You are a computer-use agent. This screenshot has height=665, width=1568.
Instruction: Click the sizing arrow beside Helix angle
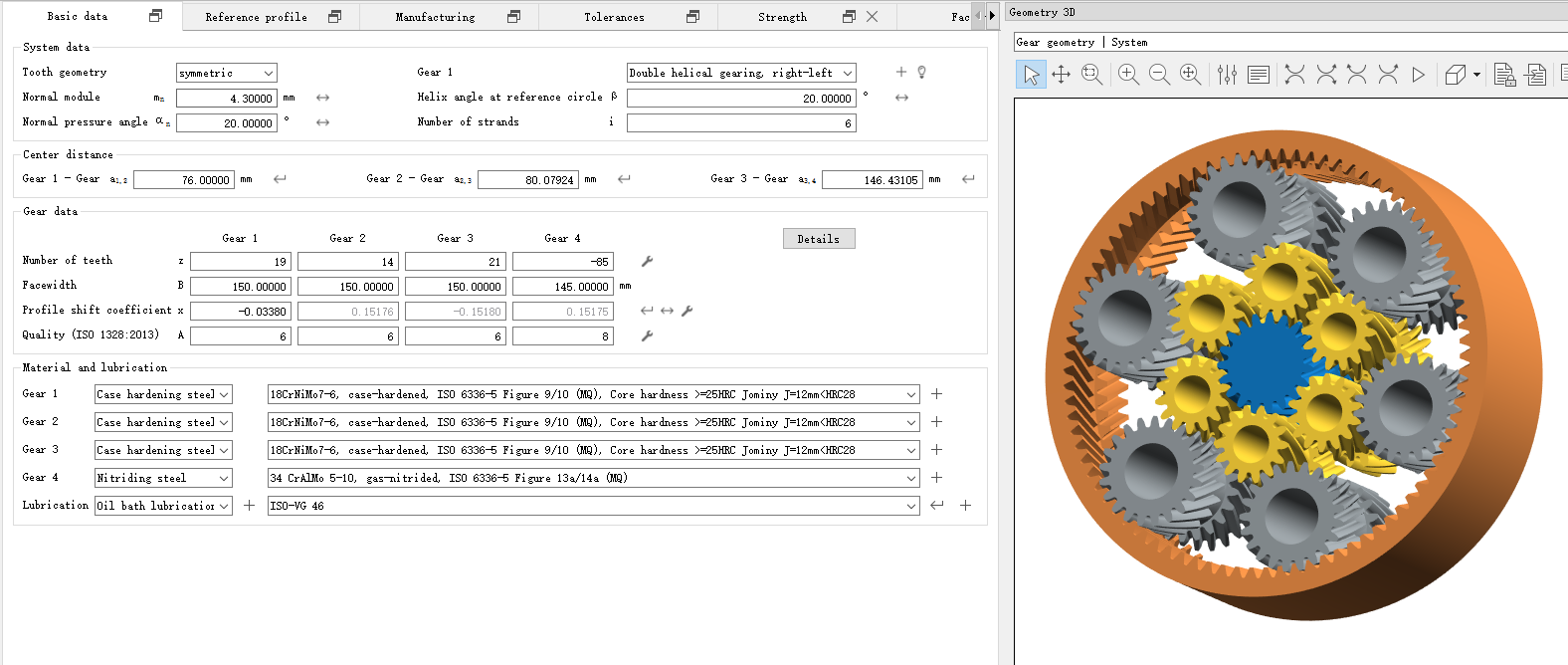pyautogui.click(x=901, y=98)
